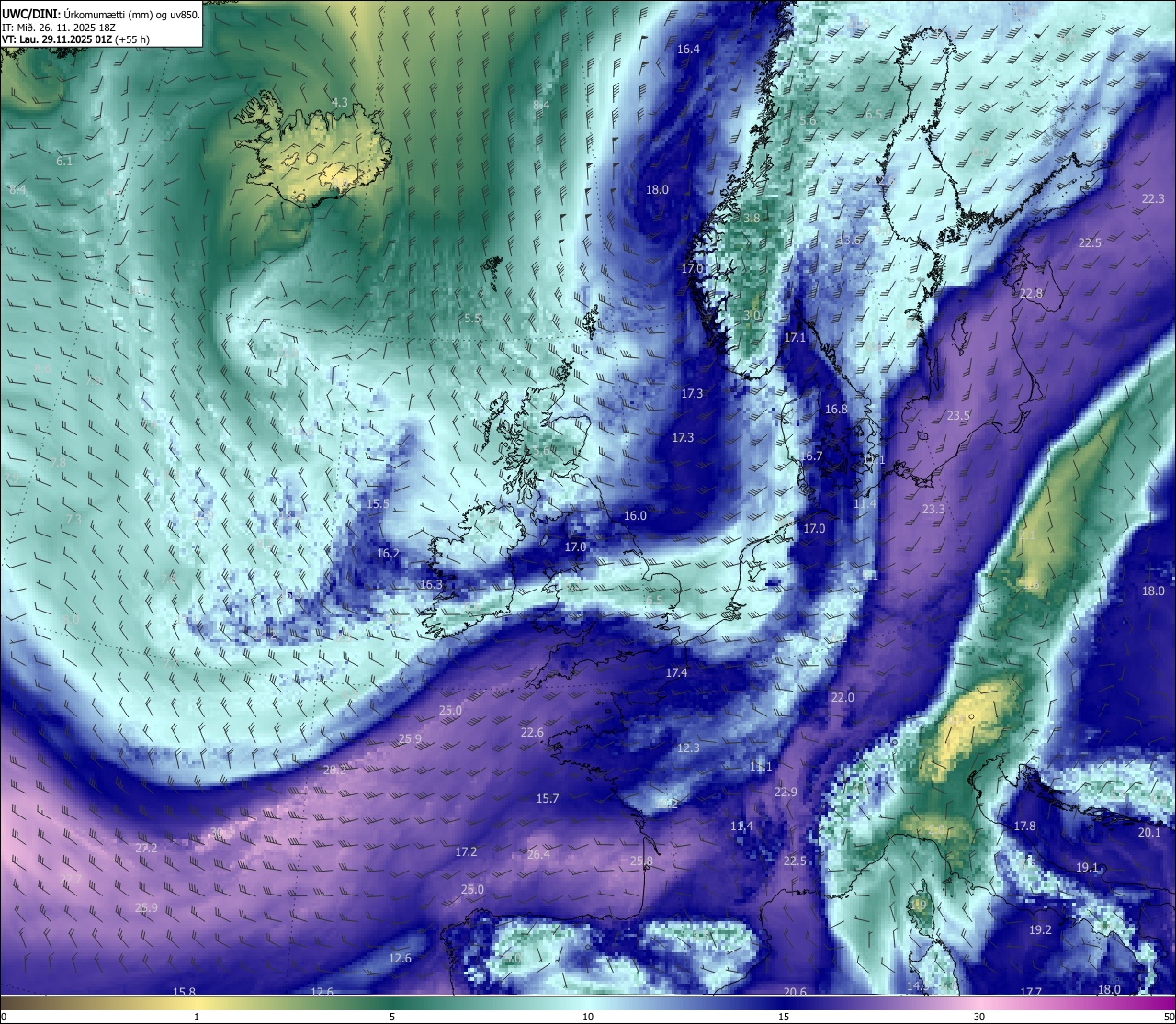Image resolution: width=1176 pixels, height=1024 pixels.
Task: Click the value '17.1' near southern Norway
Action: tap(795, 338)
